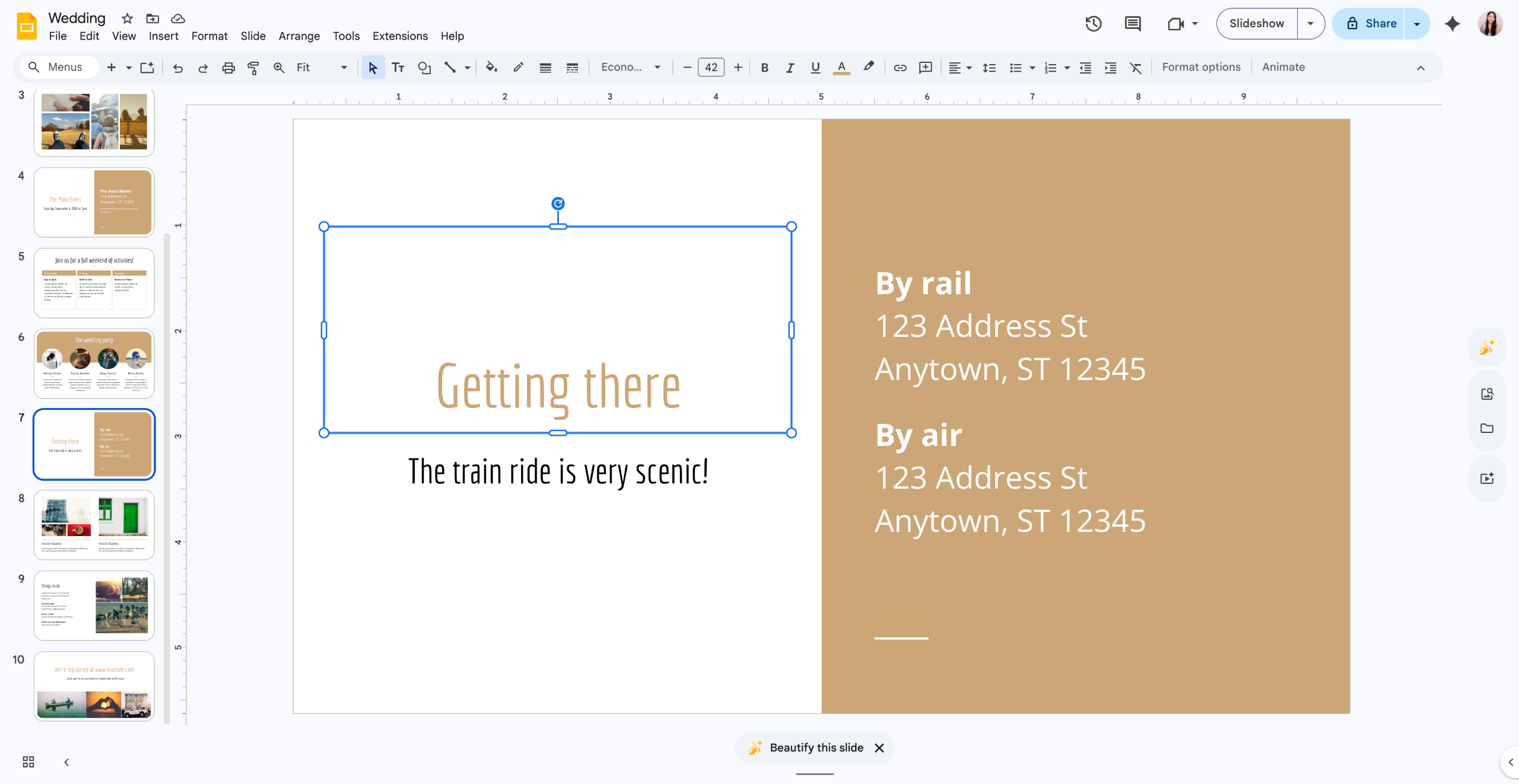Screen dimensions: 1519x784
Task: Open the text color picker
Action: tap(841, 68)
